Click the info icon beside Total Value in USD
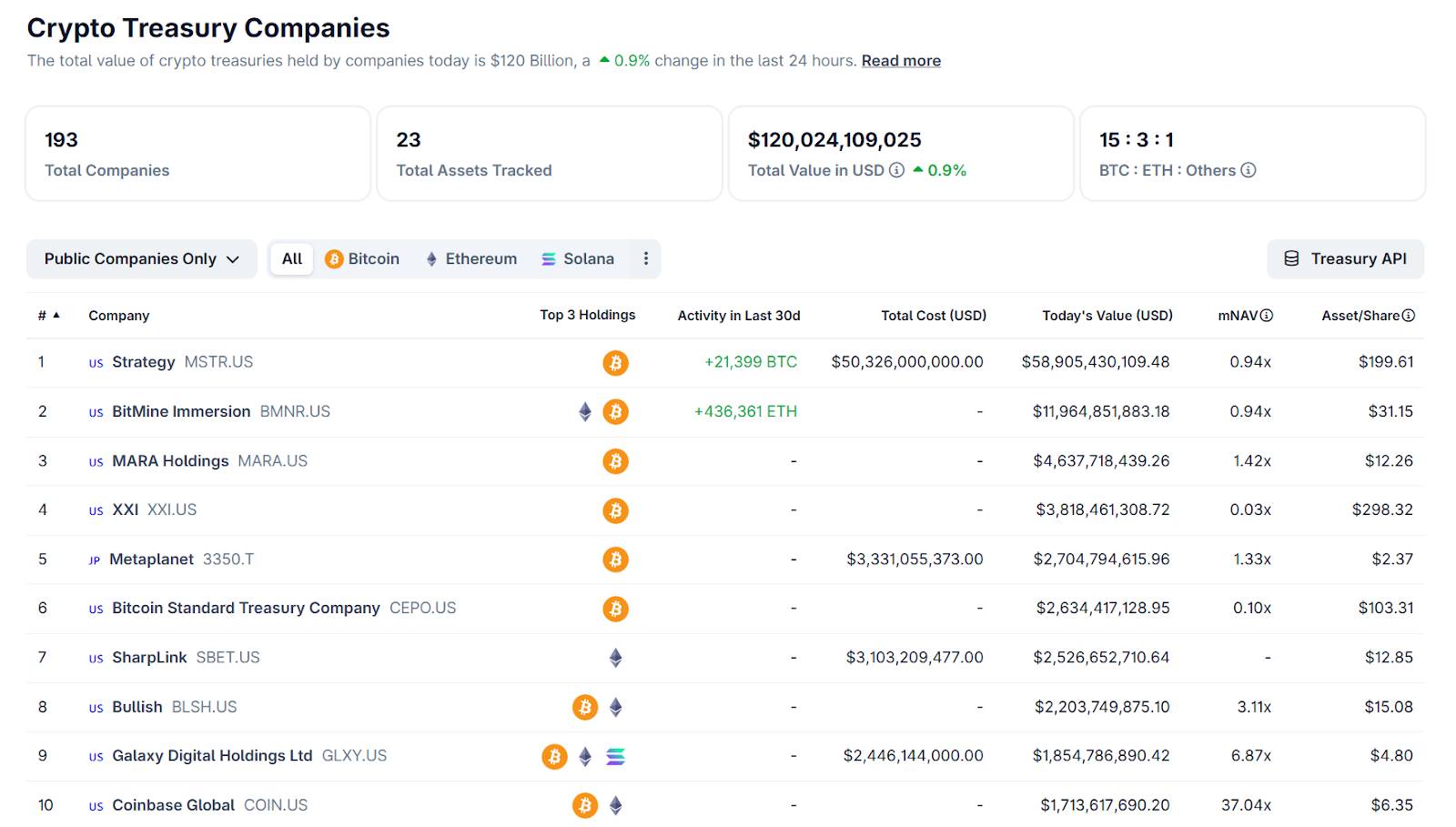Screen dimensions: 1456x827 (x=896, y=170)
